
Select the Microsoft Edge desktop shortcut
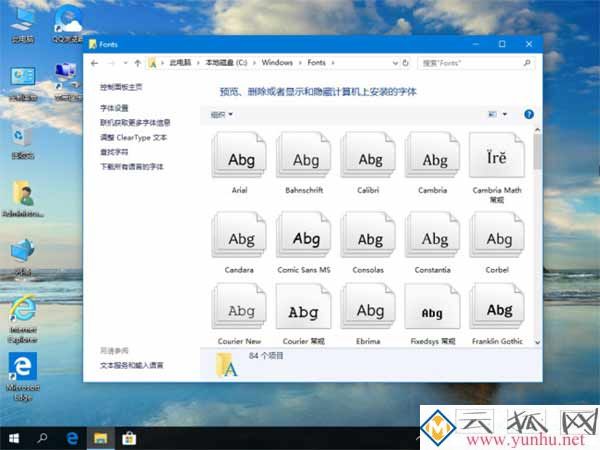coord(23,377)
